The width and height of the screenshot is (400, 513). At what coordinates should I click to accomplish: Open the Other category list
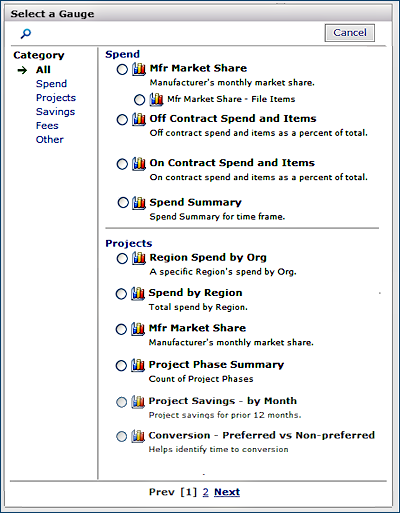click(x=50, y=140)
